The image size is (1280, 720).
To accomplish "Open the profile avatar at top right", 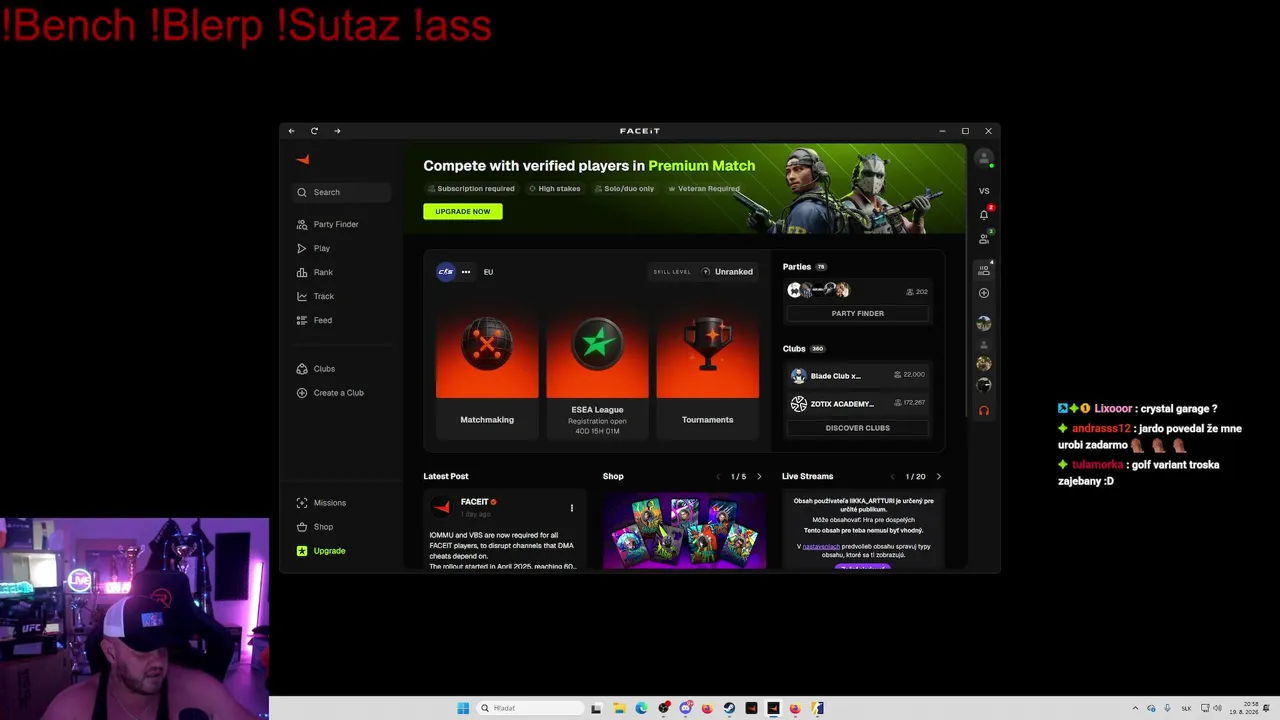I will point(984,158).
